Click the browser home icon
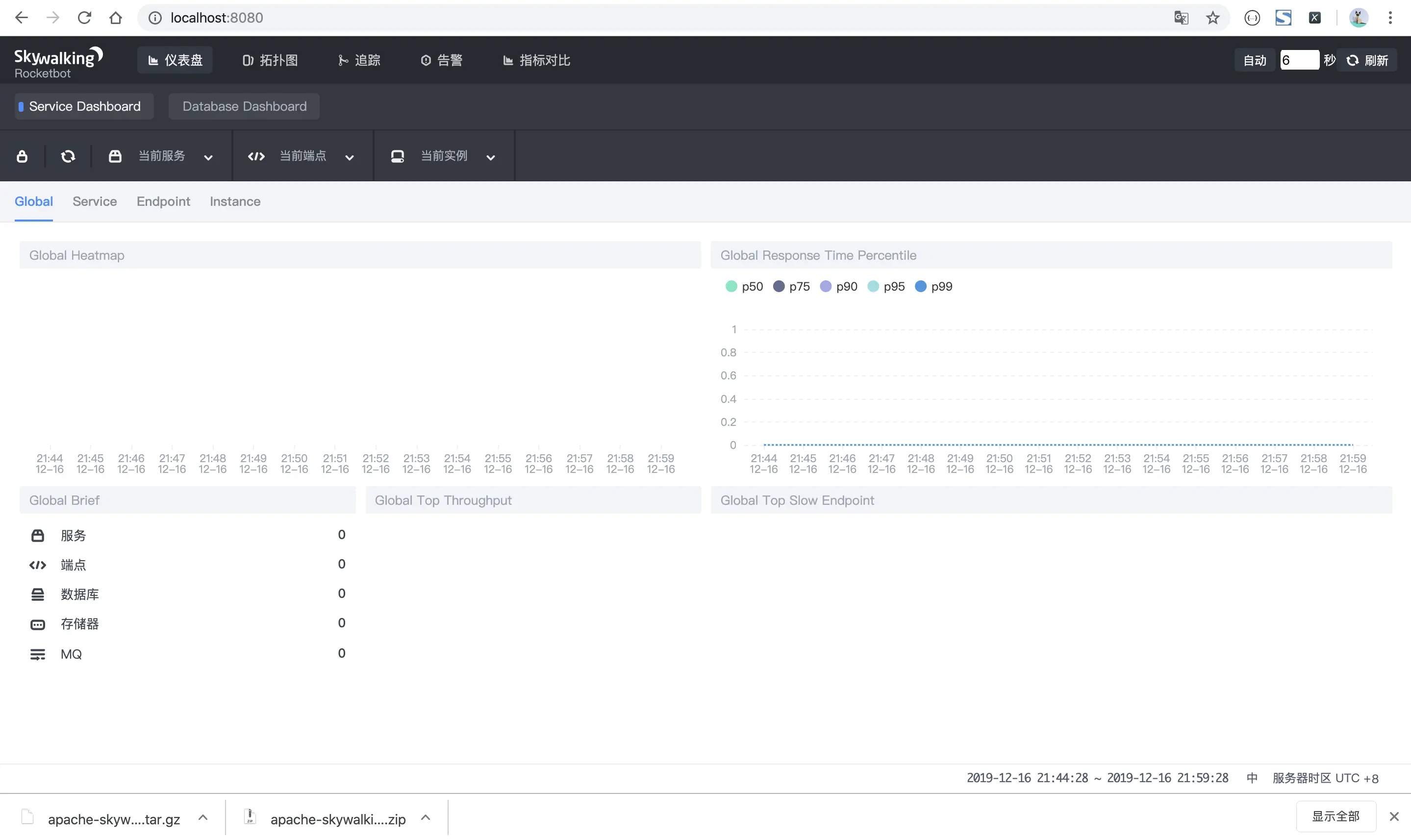 coord(116,18)
